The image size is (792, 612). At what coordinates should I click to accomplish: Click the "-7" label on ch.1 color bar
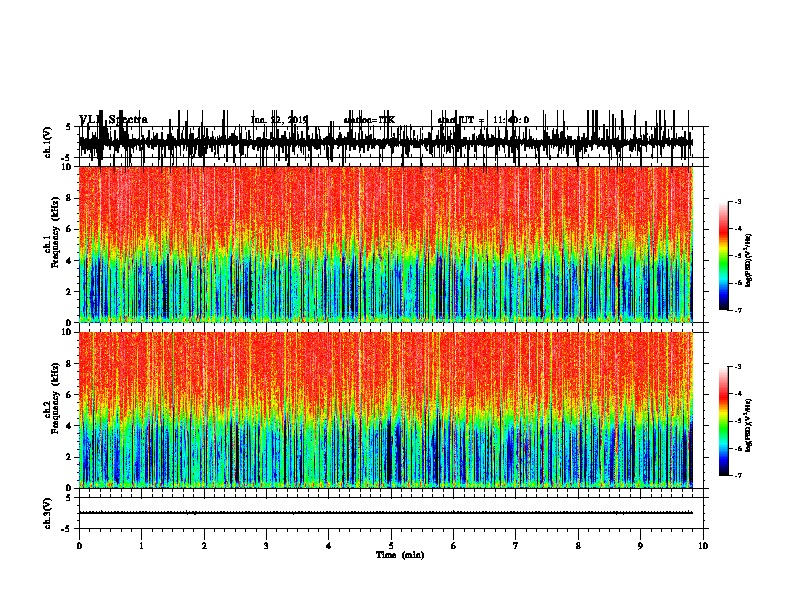pos(738,311)
